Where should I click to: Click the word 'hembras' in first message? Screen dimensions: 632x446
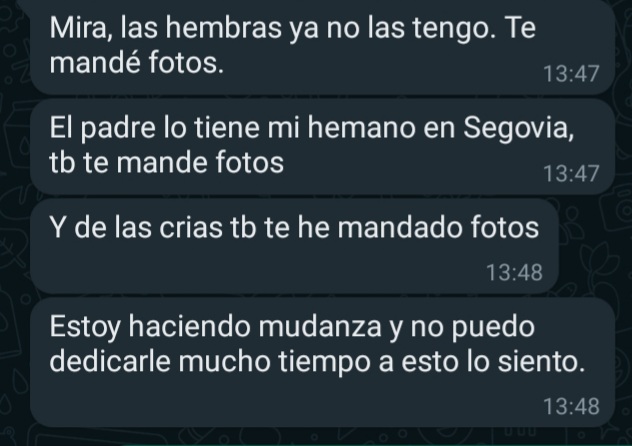(223, 28)
